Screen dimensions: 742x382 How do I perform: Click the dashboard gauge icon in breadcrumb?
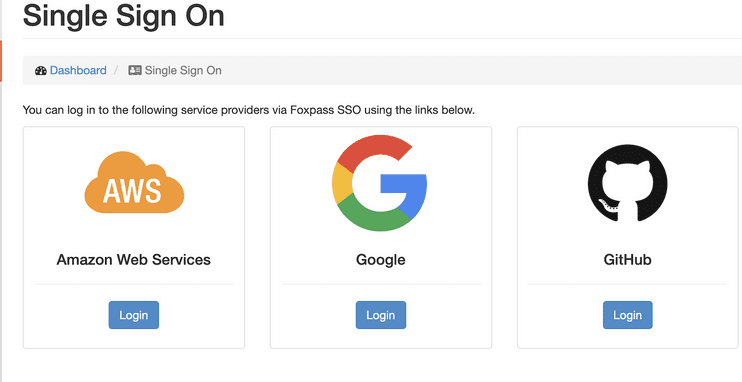click(x=41, y=71)
